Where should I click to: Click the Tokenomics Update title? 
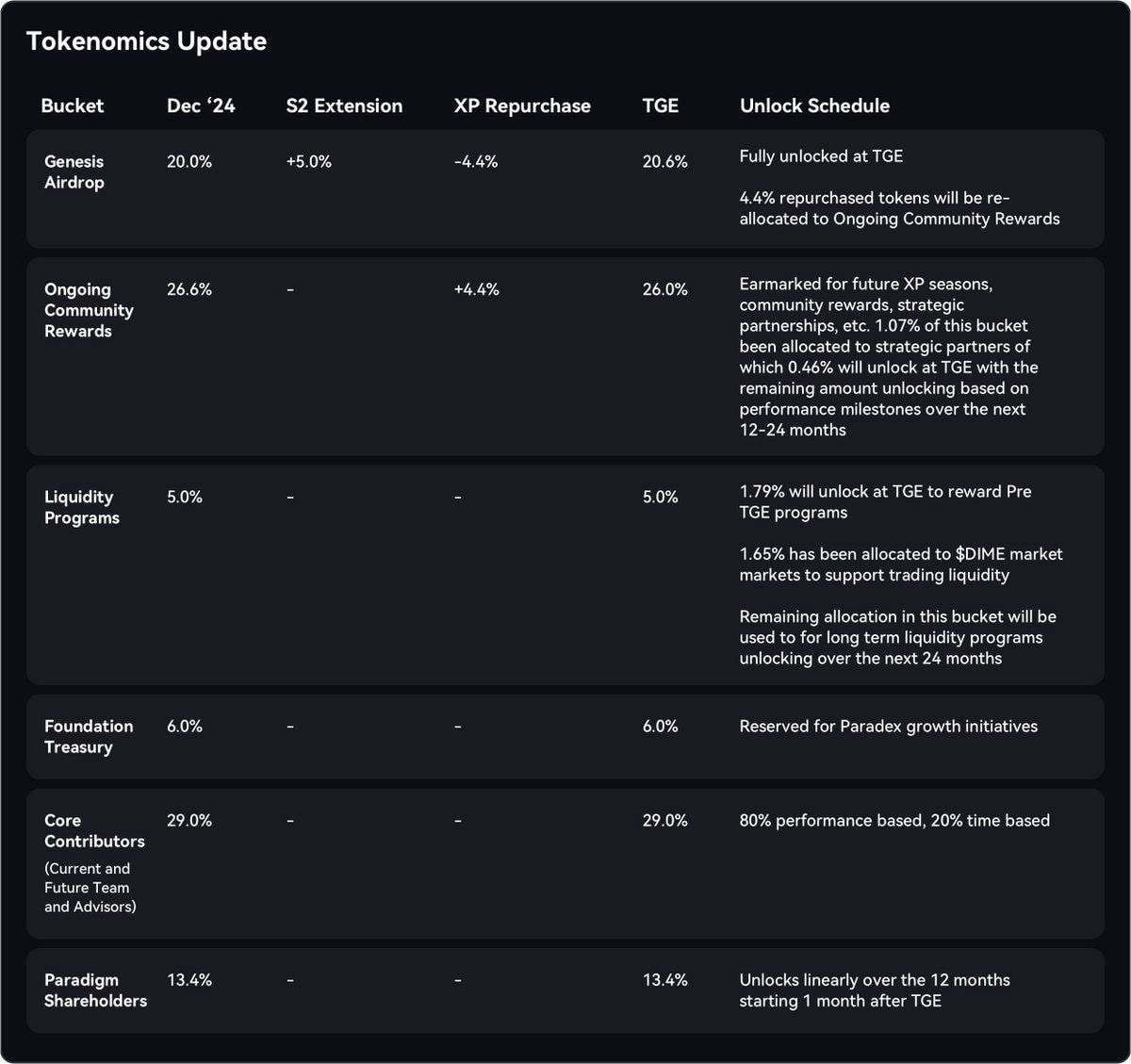pyautogui.click(x=146, y=41)
